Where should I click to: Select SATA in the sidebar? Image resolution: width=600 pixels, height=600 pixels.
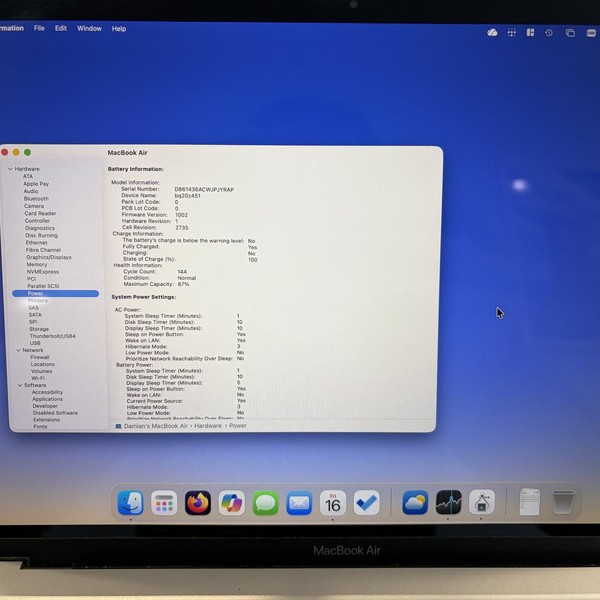click(x=35, y=315)
